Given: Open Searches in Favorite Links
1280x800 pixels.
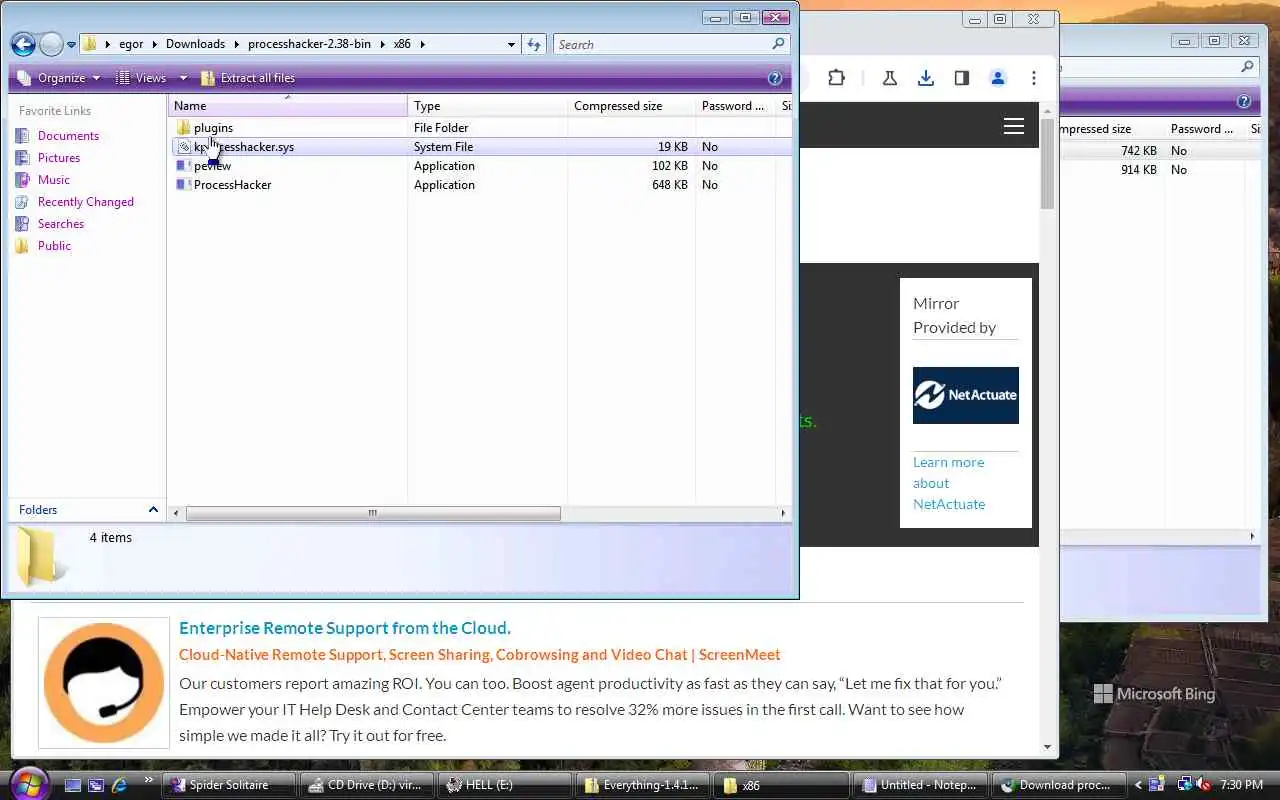Looking at the screenshot, I should 60,224.
